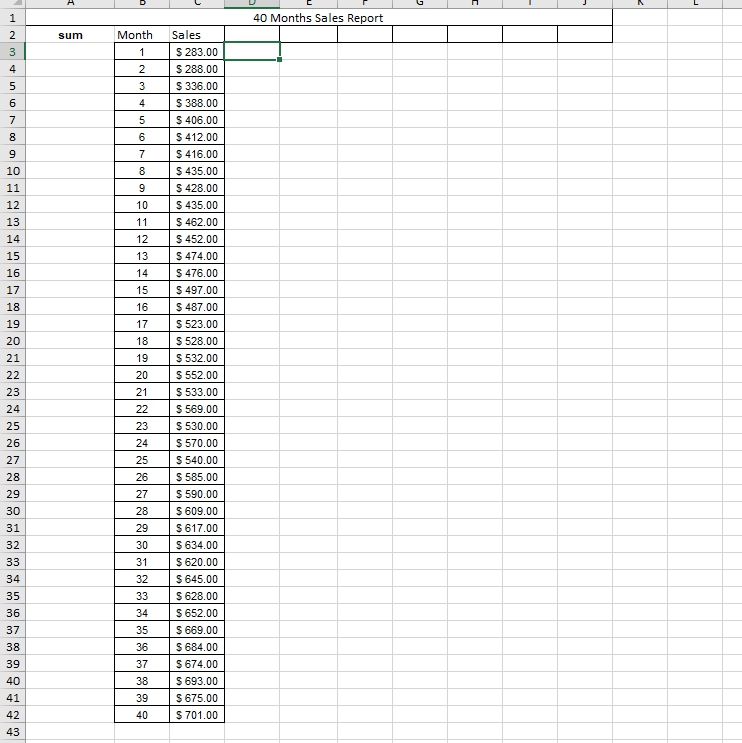Image resolution: width=742 pixels, height=743 pixels.
Task: Click the Month cell containing 25
Action: [142, 460]
